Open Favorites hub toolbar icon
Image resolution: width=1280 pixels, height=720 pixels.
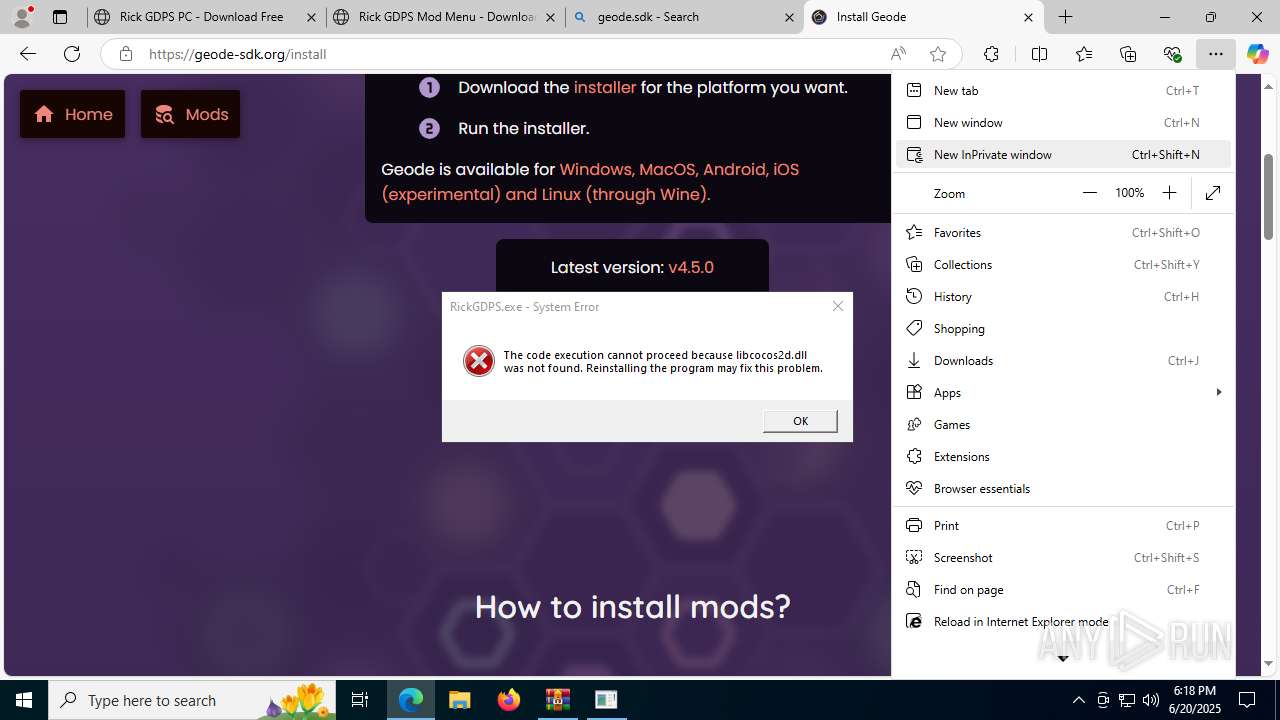(1084, 54)
